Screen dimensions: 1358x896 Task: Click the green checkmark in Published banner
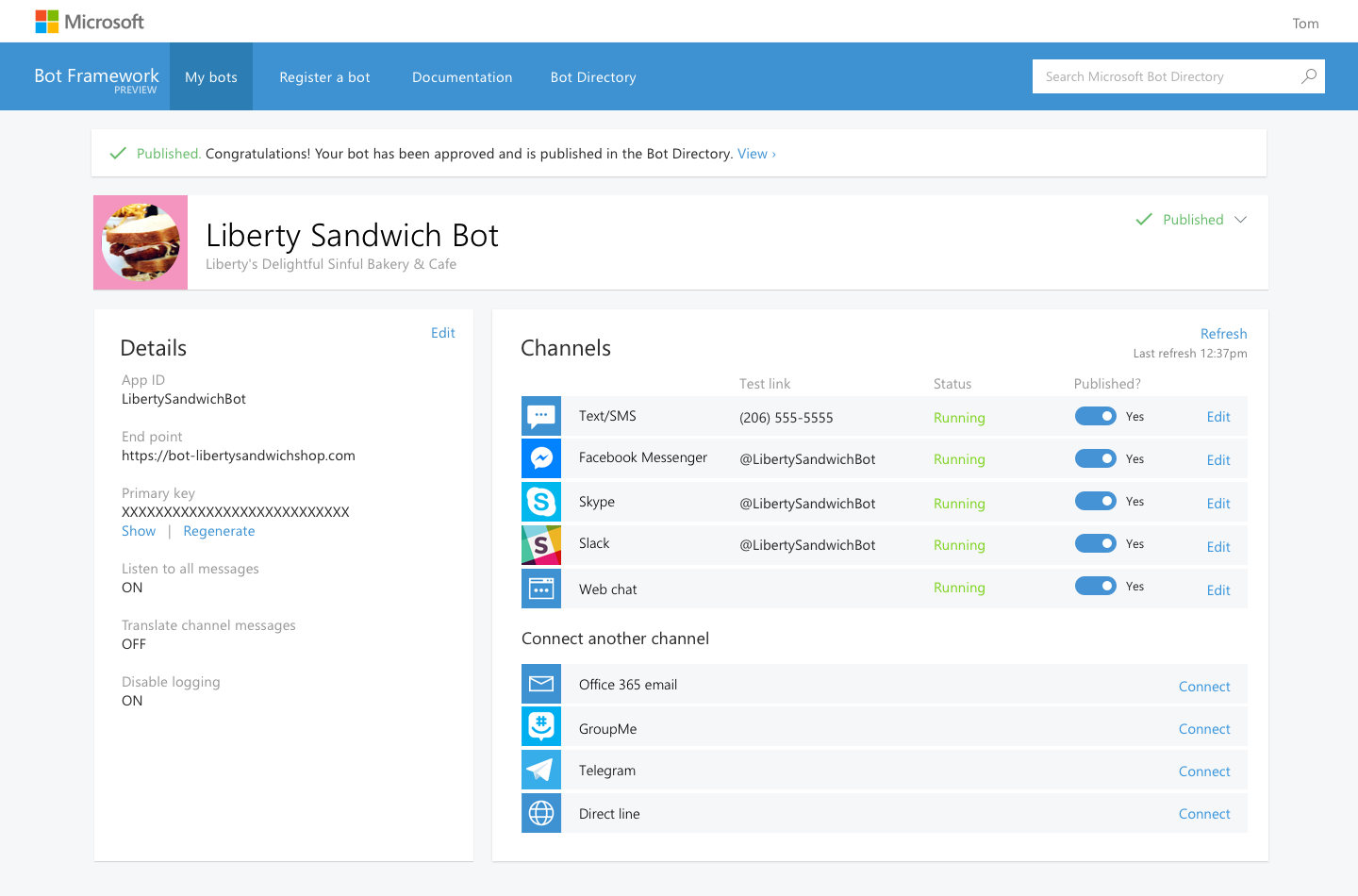(118, 153)
